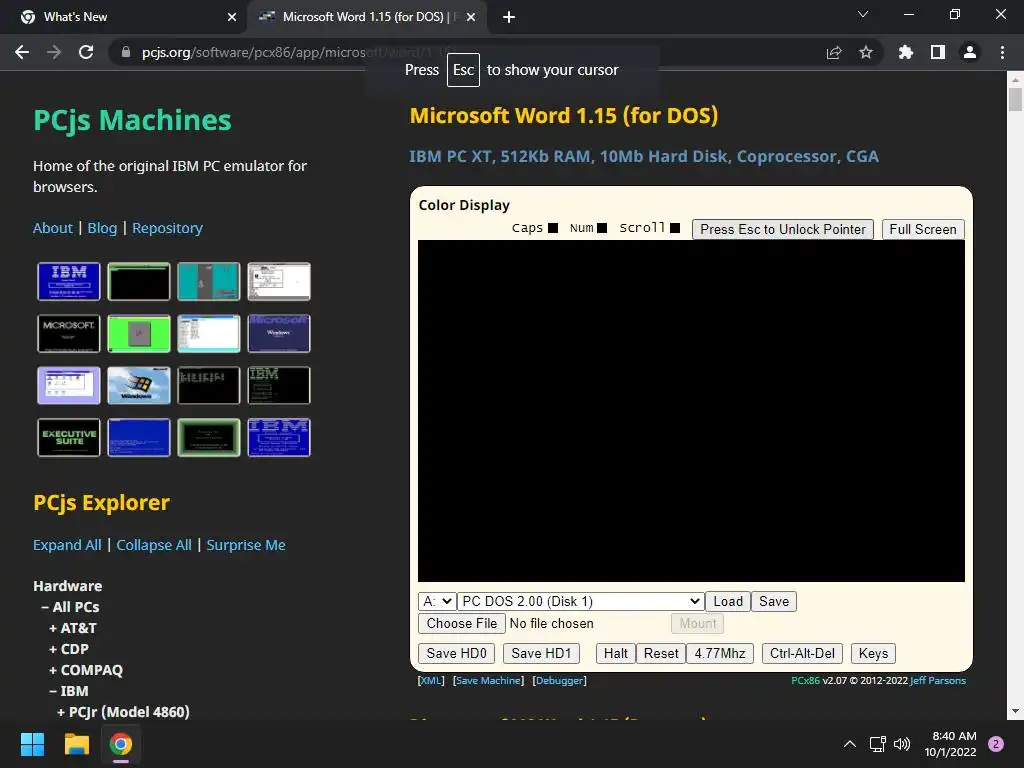1024x768 pixels.
Task: Click the Save HD1 button
Action: [x=541, y=654]
